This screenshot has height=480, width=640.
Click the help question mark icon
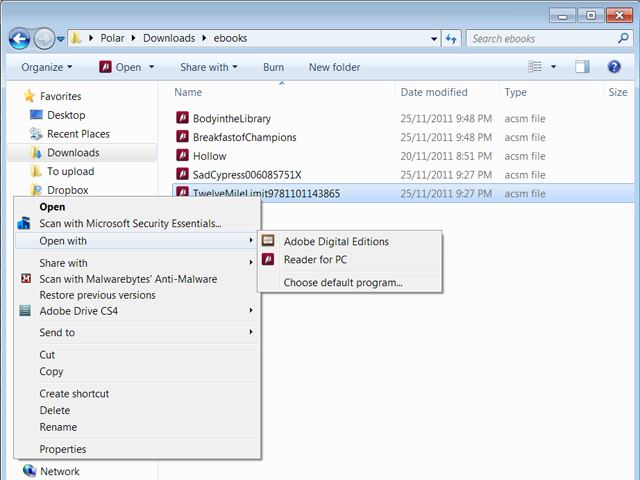(x=614, y=67)
